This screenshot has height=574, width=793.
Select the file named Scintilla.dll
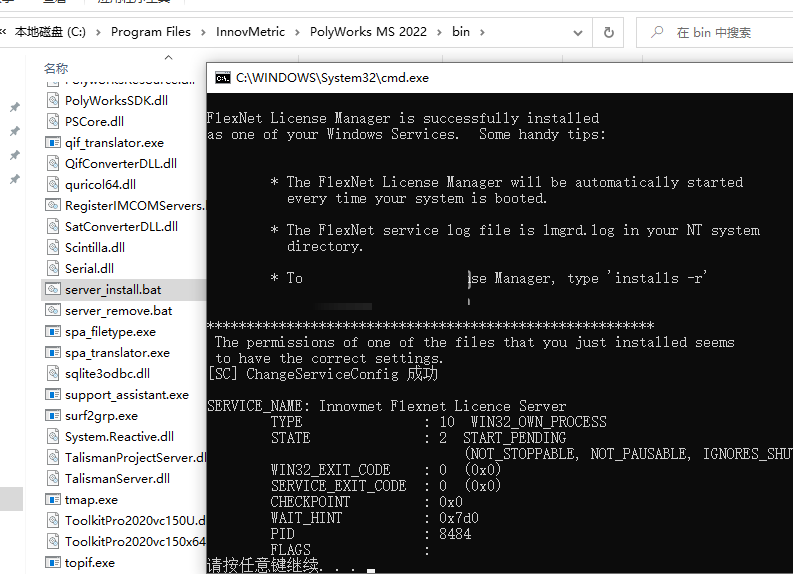coord(95,248)
